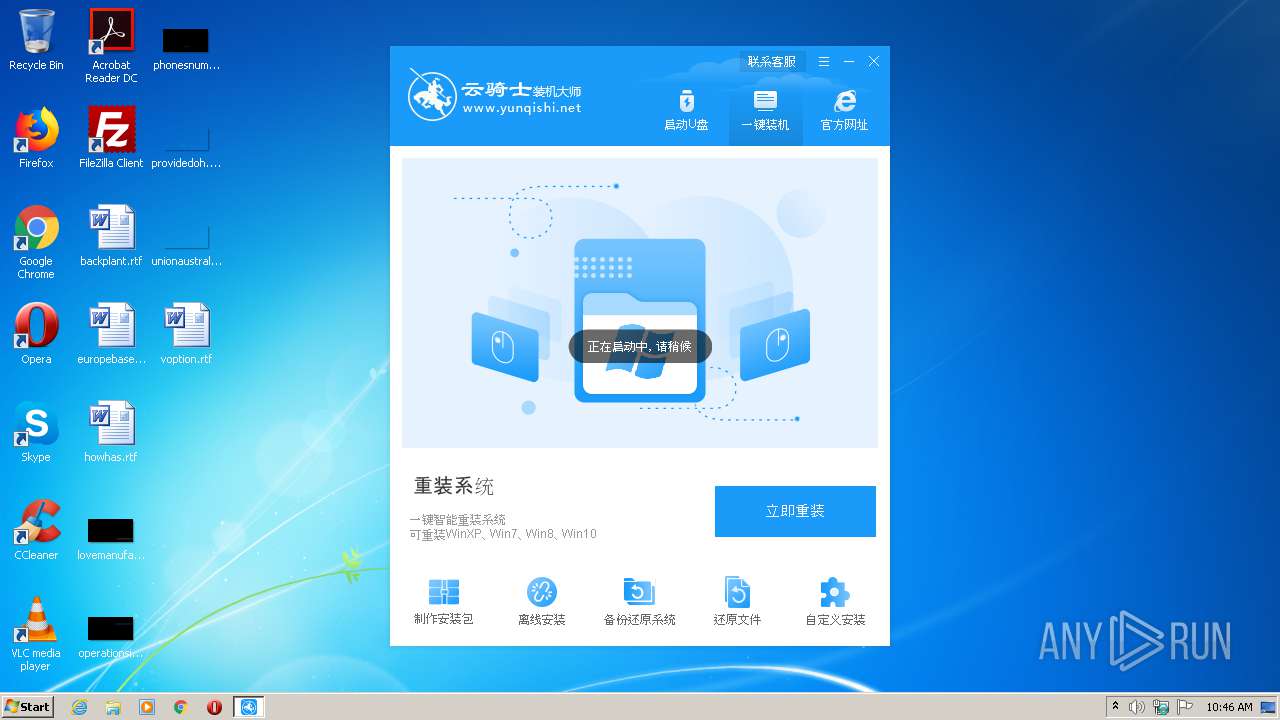Click the 重装系统 heading text
Image resolution: width=1280 pixels, height=720 pixels.
coord(454,487)
